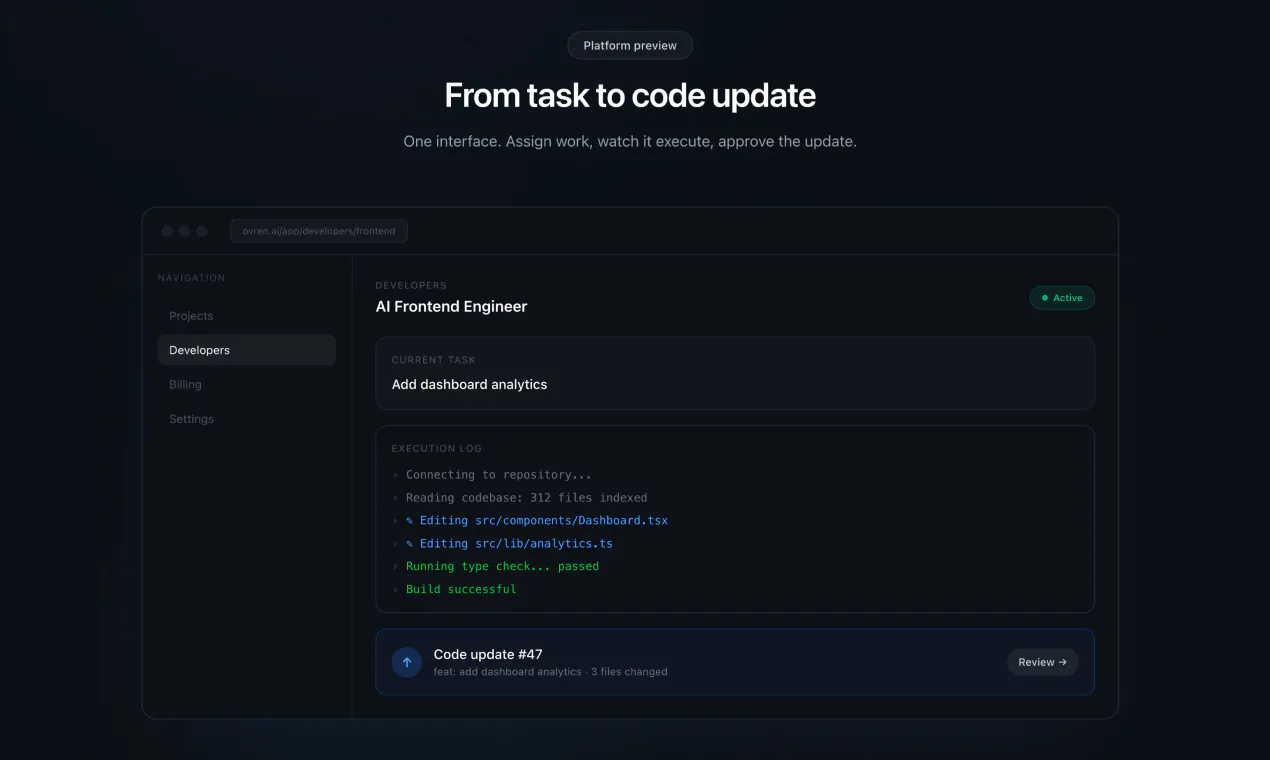Click the AI Frontend Engineer heading
This screenshot has height=760, width=1270.
coord(451,306)
